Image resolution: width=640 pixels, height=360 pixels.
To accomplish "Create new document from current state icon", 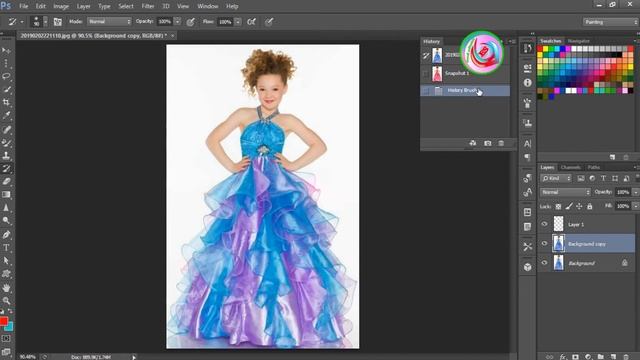I will pos(473,143).
